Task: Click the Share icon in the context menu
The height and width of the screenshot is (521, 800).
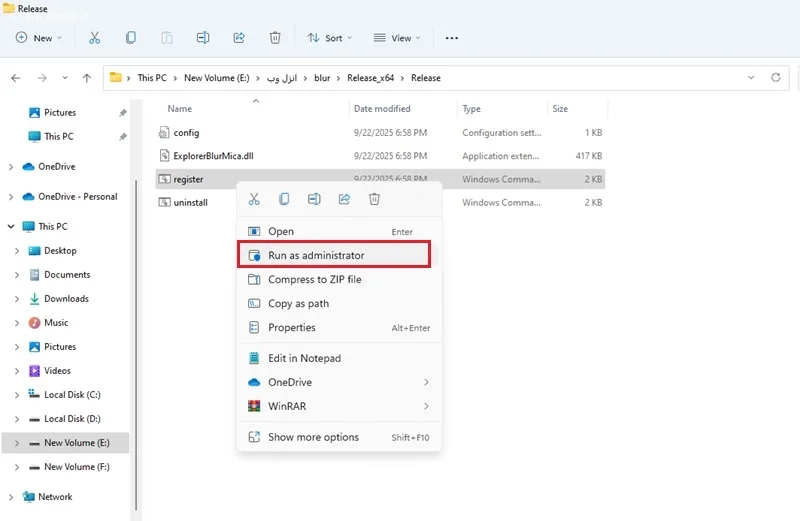Action: [x=344, y=199]
